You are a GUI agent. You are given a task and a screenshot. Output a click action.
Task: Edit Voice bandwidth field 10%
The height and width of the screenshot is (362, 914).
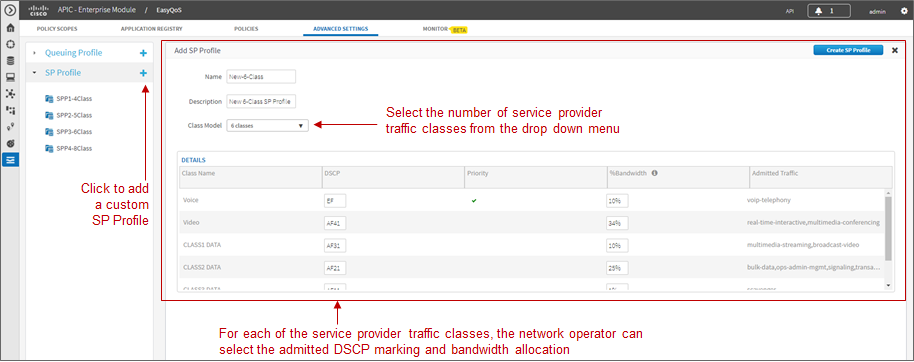click(617, 201)
